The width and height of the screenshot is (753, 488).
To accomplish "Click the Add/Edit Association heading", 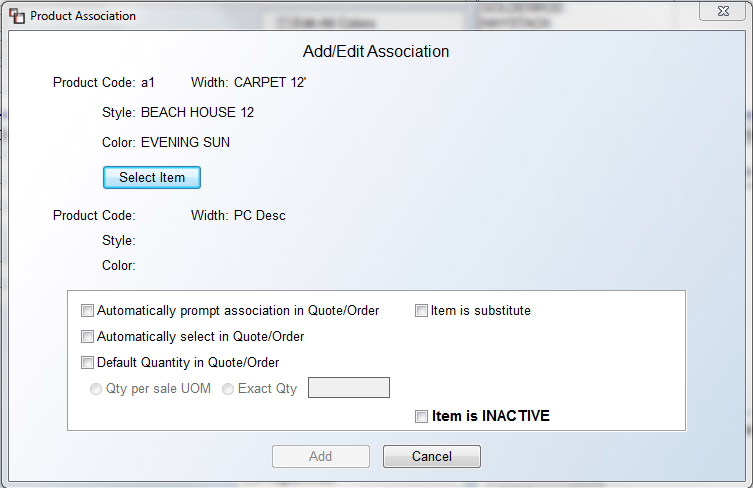I will pos(376,51).
